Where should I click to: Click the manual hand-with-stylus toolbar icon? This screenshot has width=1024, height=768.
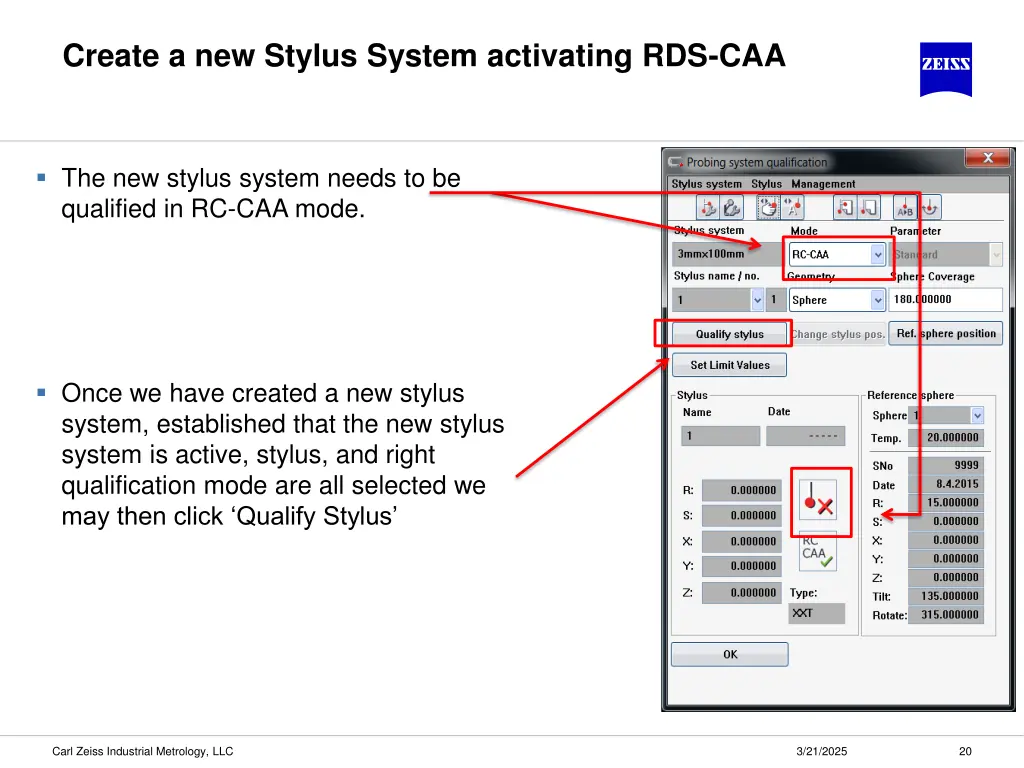[x=768, y=207]
